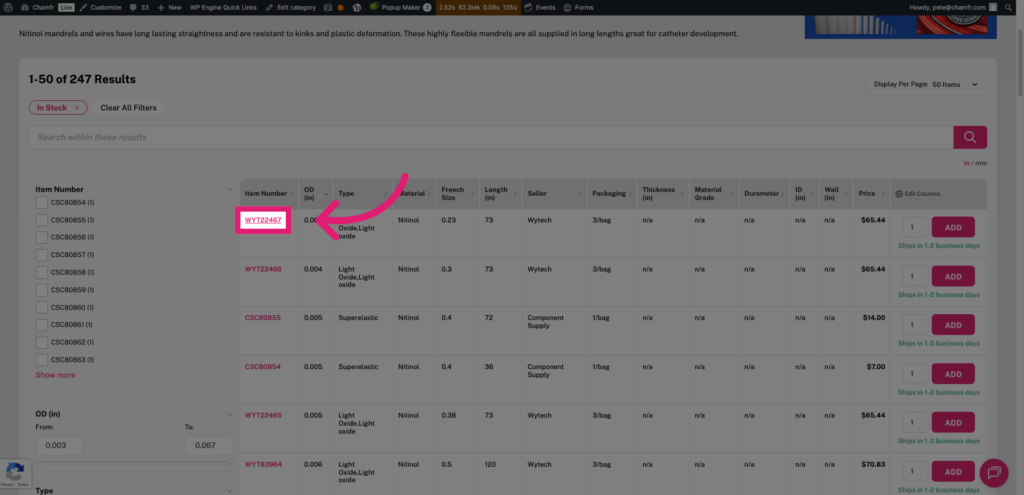Check the CSC80854 filter box
The height and width of the screenshot is (495, 1024).
[42, 202]
